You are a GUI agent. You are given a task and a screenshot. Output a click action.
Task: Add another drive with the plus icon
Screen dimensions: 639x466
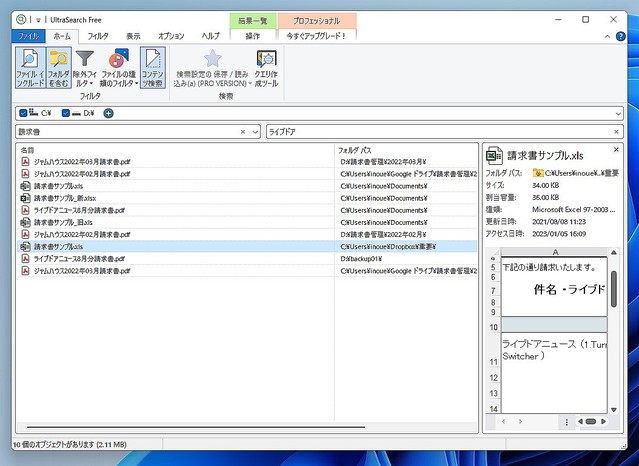(x=108, y=113)
